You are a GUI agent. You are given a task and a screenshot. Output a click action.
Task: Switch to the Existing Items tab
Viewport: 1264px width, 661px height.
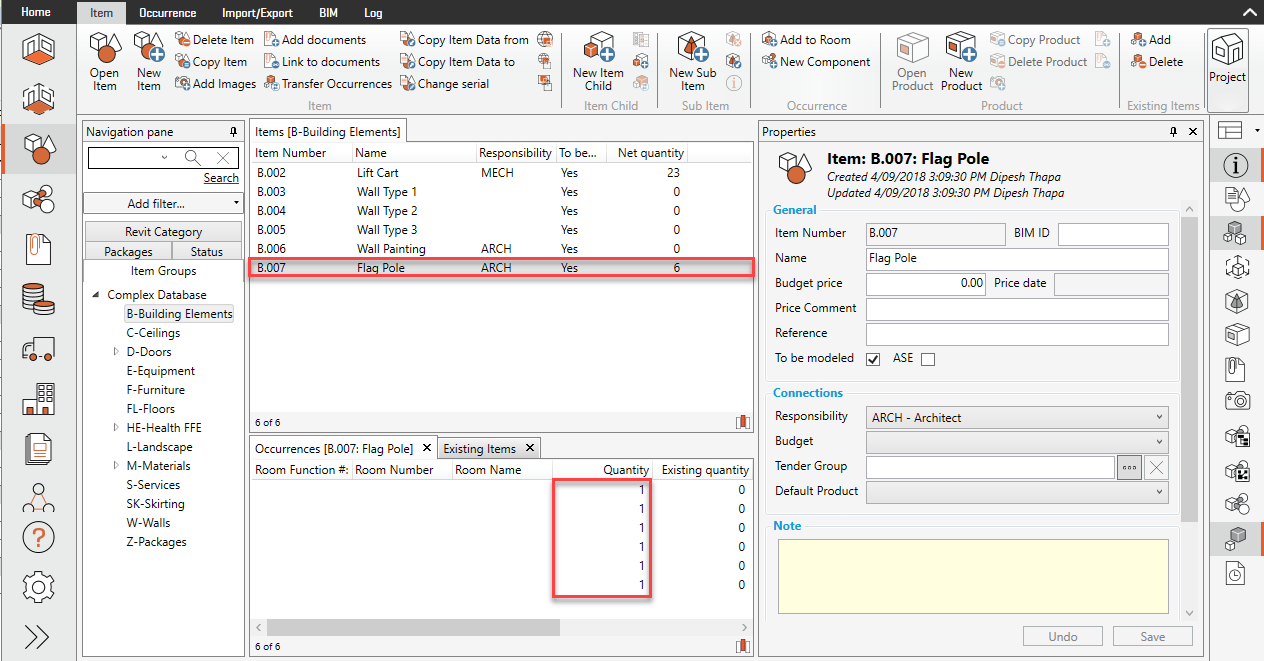tap(480, 449)
